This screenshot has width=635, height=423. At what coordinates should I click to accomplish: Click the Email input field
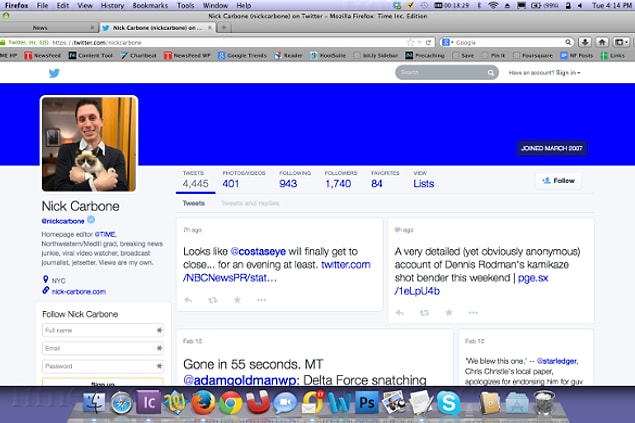pos(103,348)
